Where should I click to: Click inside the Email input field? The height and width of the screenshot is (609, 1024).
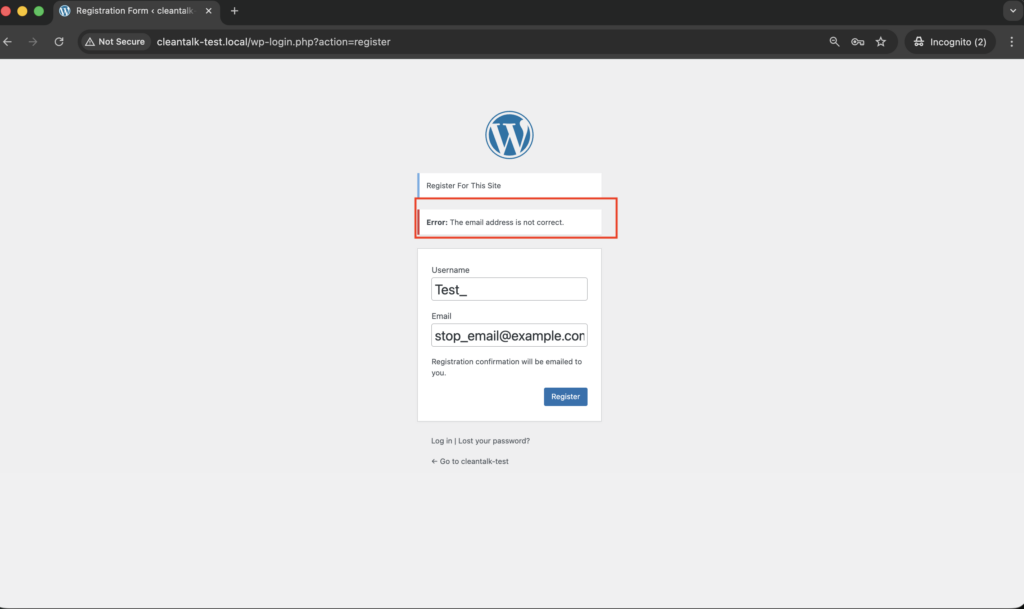click(509, 334)
